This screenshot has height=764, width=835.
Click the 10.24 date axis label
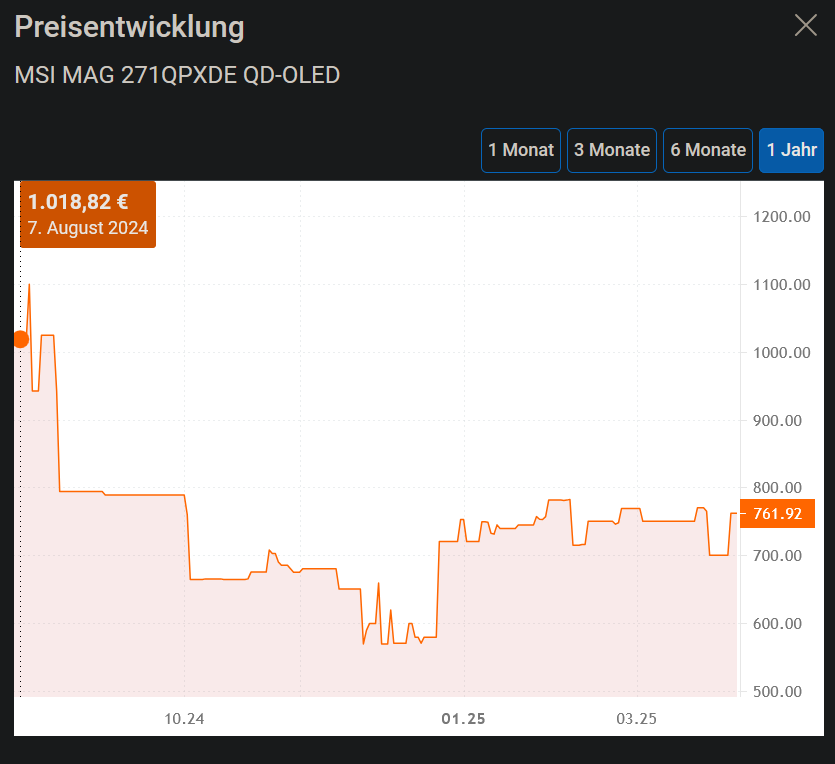(184, 719)
